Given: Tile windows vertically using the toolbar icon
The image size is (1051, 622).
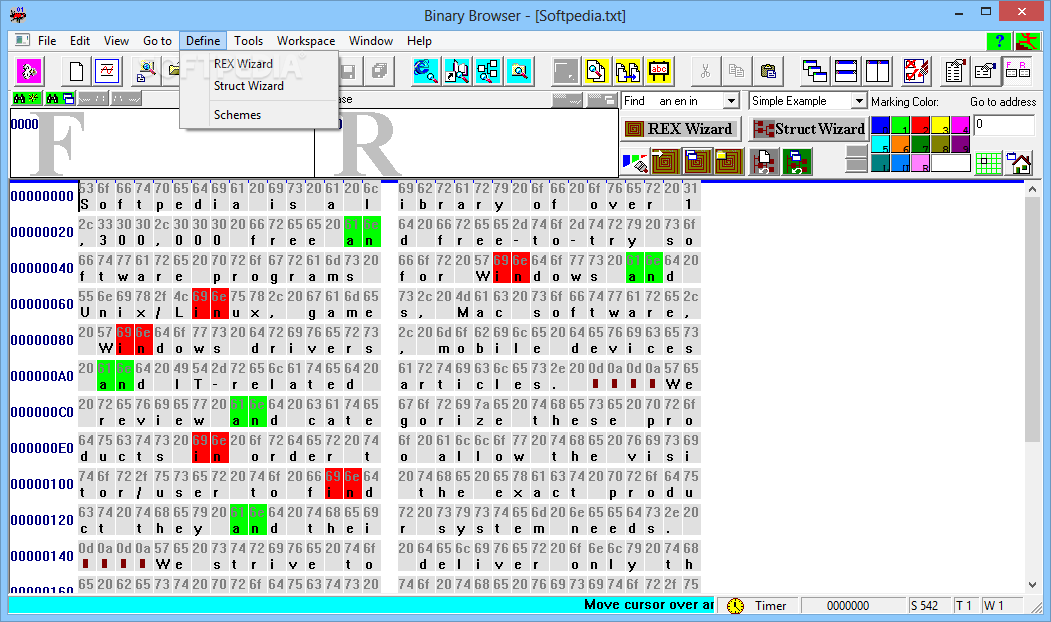Looking at the screenshot, I should coord(877,70).
